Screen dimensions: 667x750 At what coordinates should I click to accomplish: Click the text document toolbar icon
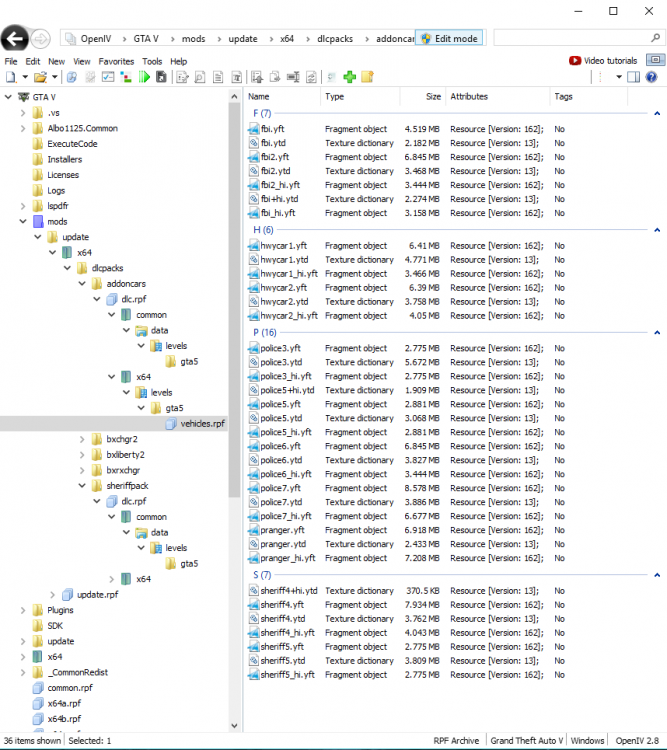(x=218, y=77)
